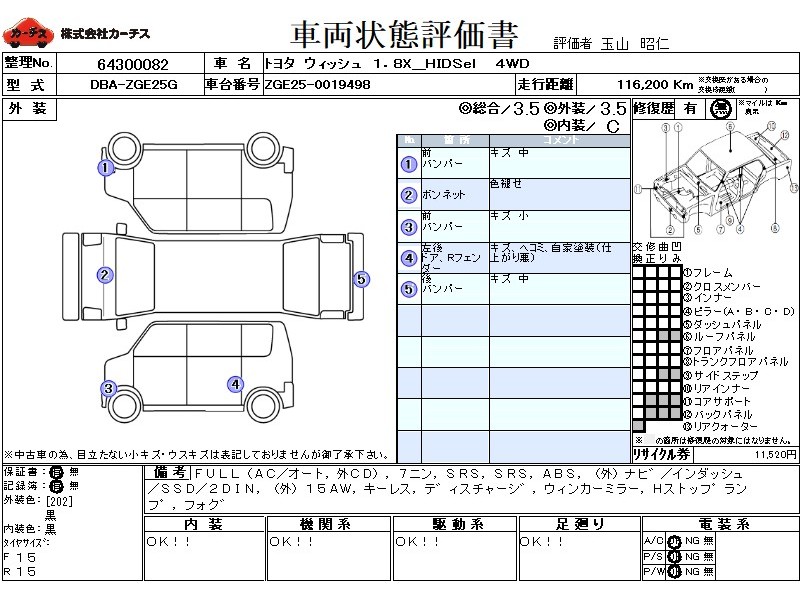Toggle the 保証書 circled 有 mark

point(57,472)
